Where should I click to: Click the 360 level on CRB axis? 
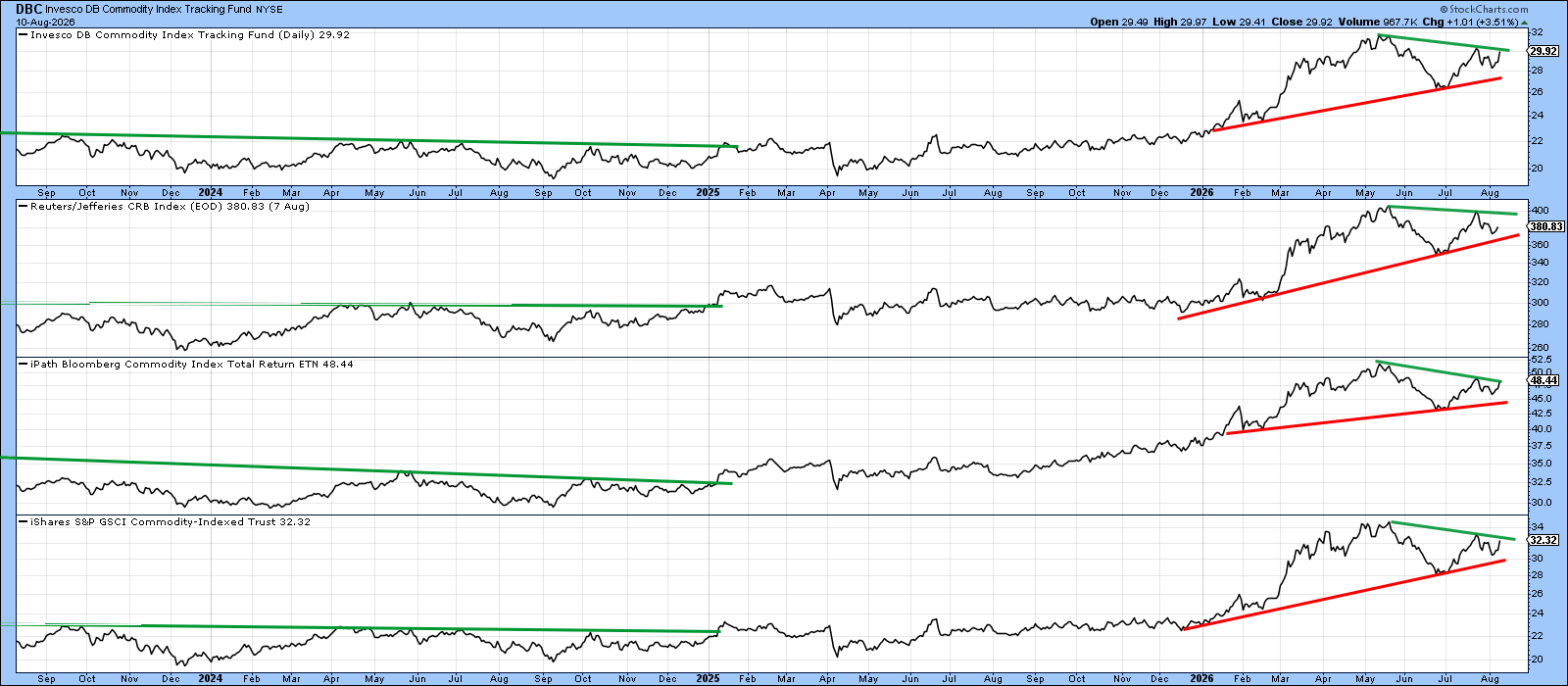coord(1540,245)
